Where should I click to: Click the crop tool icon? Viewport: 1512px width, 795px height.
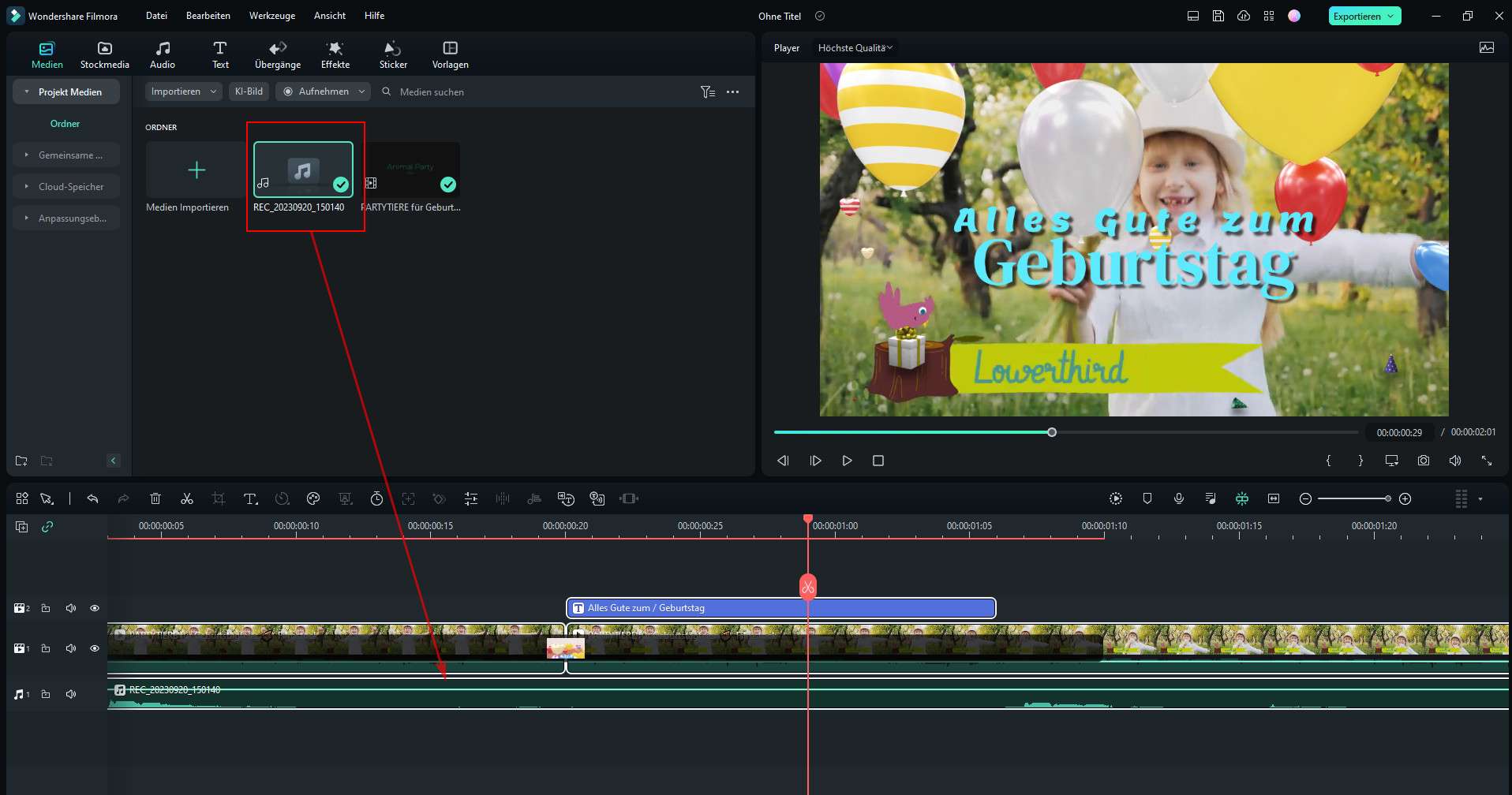pos(219,498)
